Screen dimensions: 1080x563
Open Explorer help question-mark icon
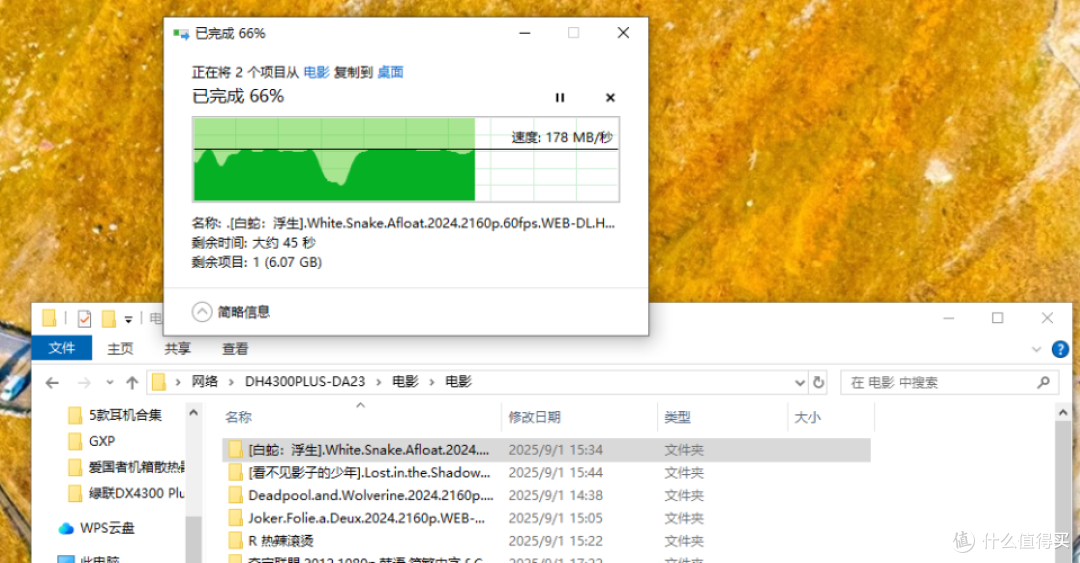click(x=1060, y=349)
